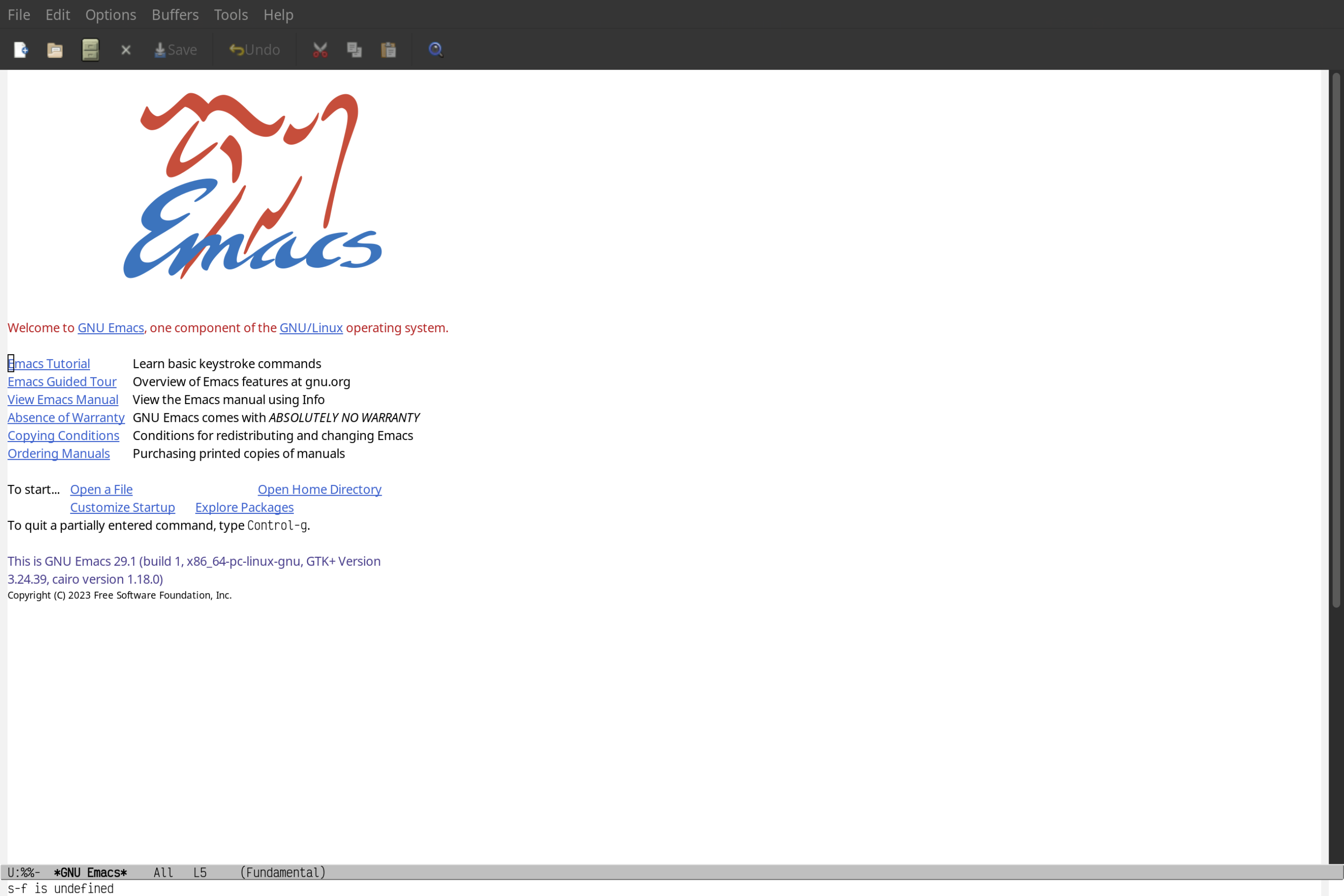Open the Tools menu
Viewport: 1344px width, 896px height.
point(231,14)
